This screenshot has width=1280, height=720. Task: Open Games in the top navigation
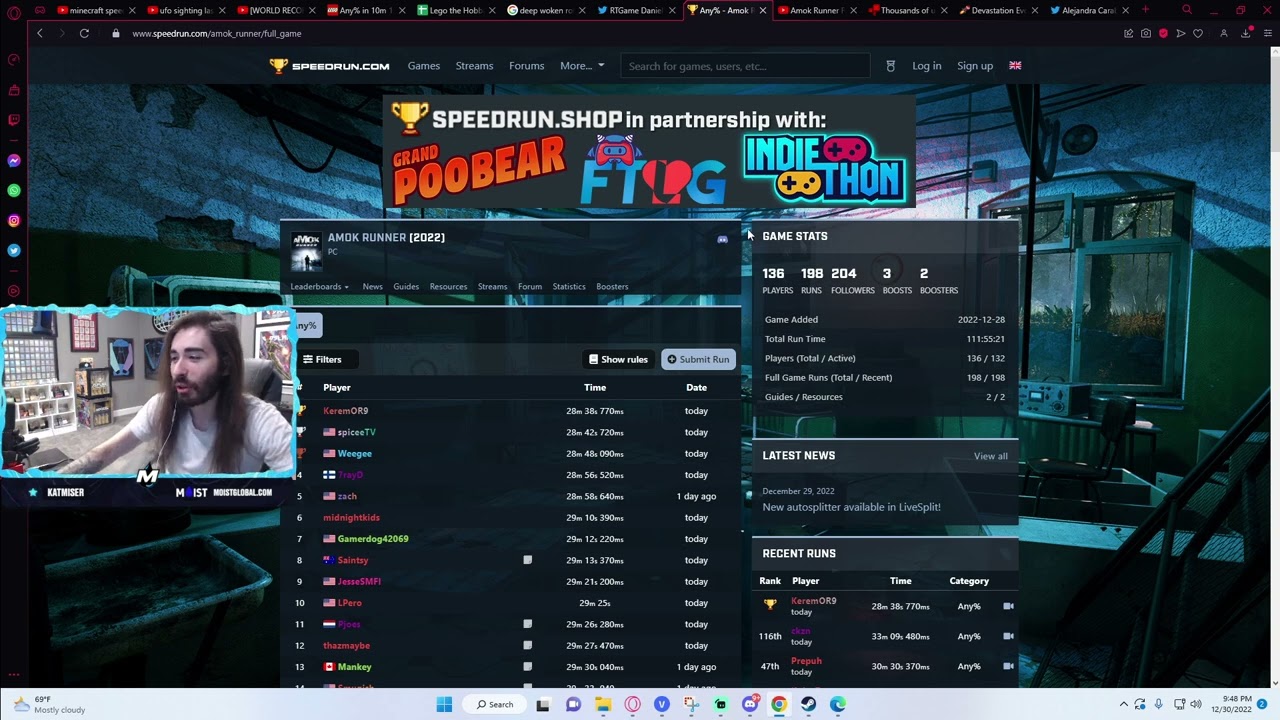click(x=424, y=66)
